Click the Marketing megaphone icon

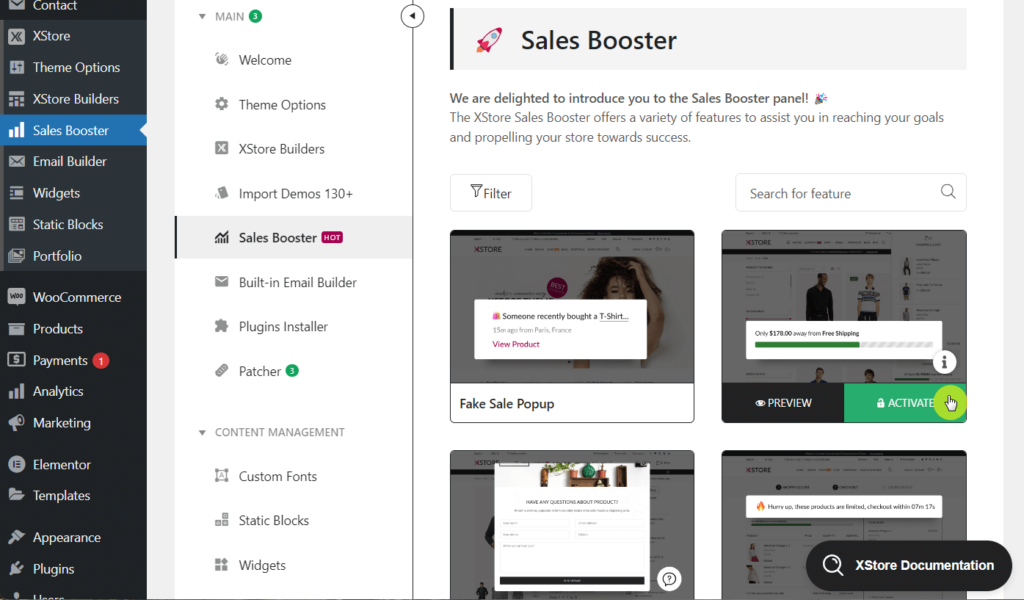coord(17,422)
